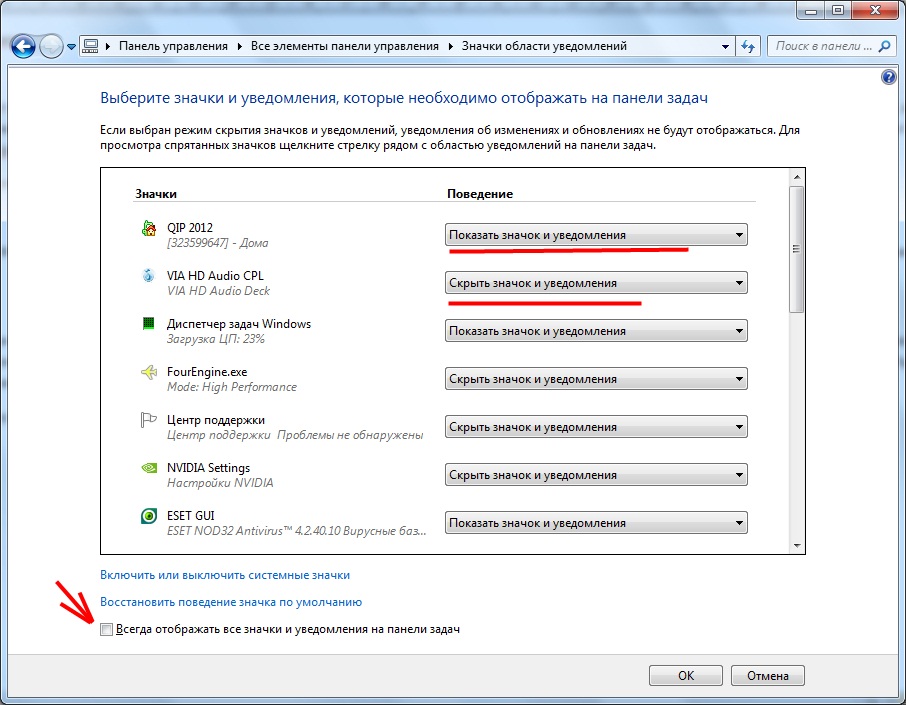Screen dimensions: 906x705
Task: Open behavior dropdown for NVIDIA Settings
Action: pyautogui.click(x=596, y=474)
